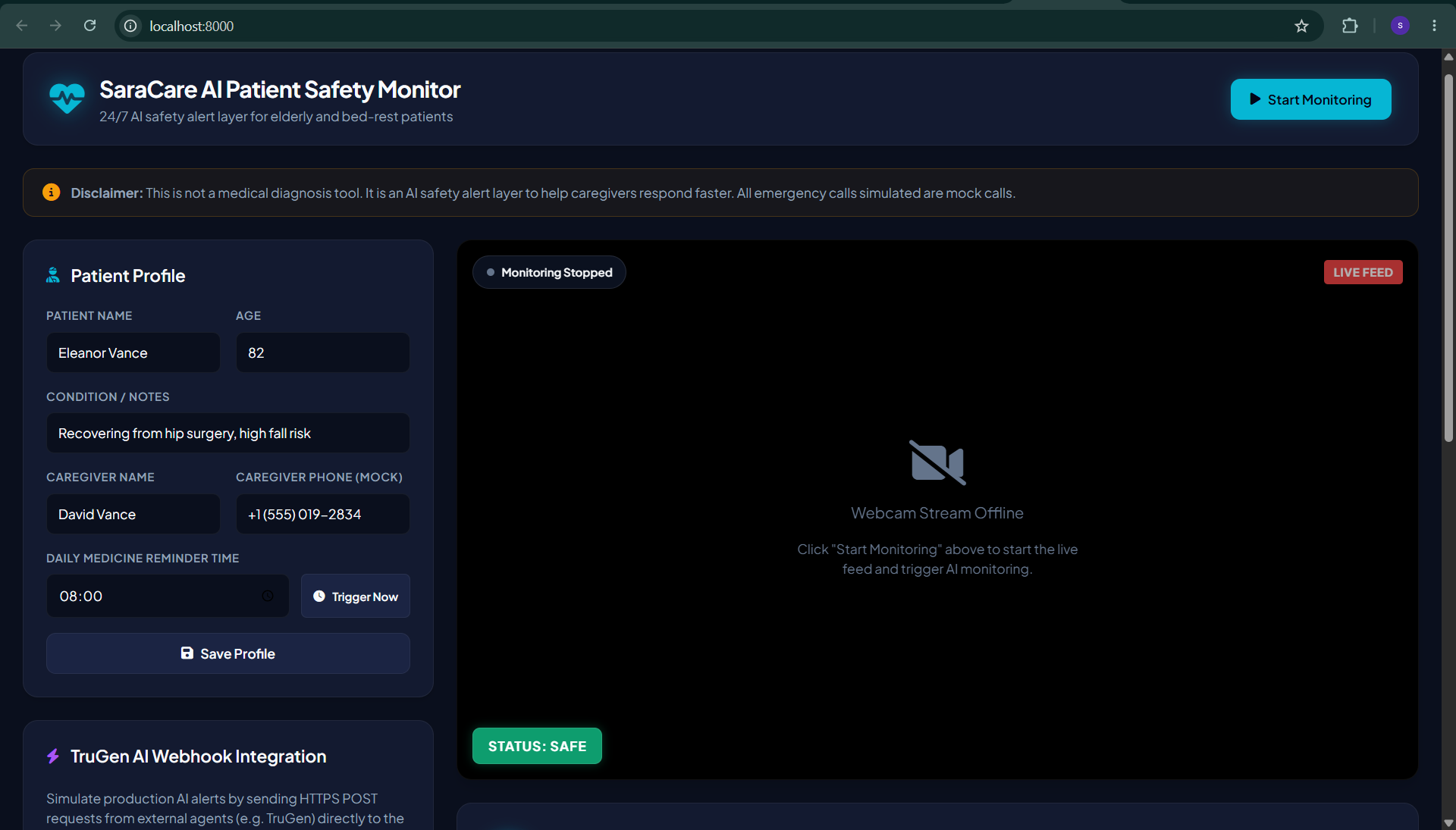Viewport: 1456px width, 830px height.
Task: Click the "CONDITION / NOTES" label
Action: 108,396
